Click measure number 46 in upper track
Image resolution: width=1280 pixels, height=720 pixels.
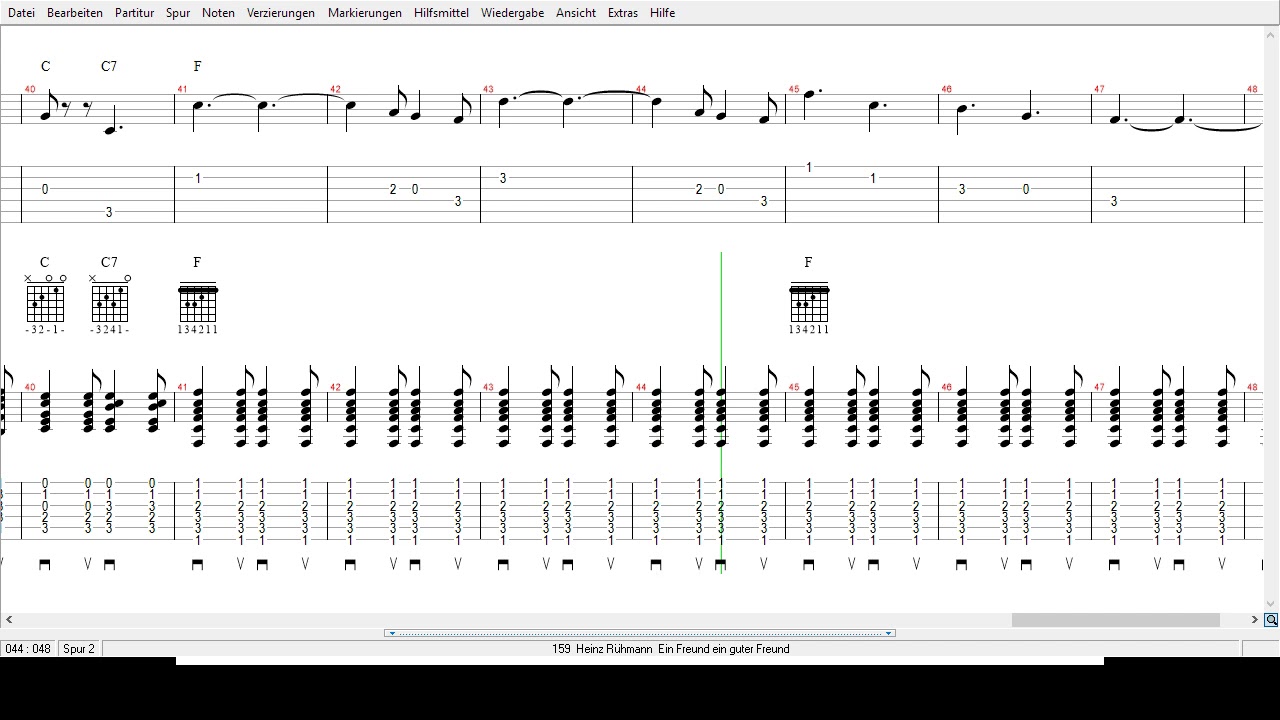946,89
